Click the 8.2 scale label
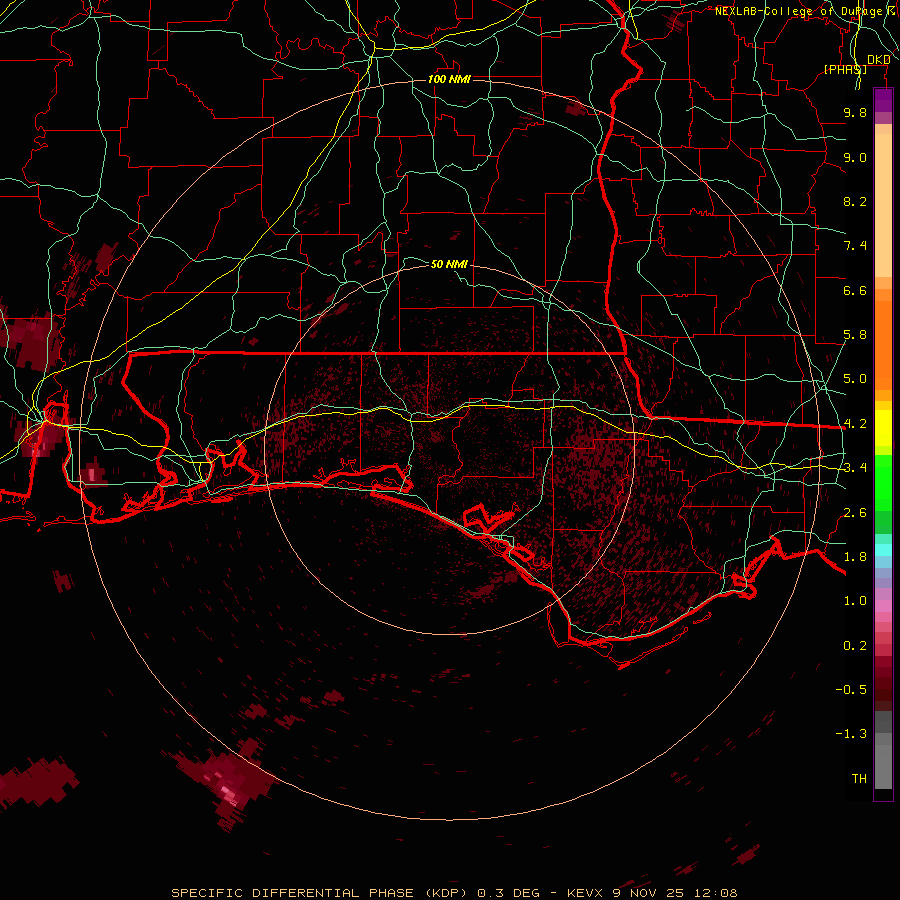This screenshot has height=900, width=900. click(x=855, y=201)
